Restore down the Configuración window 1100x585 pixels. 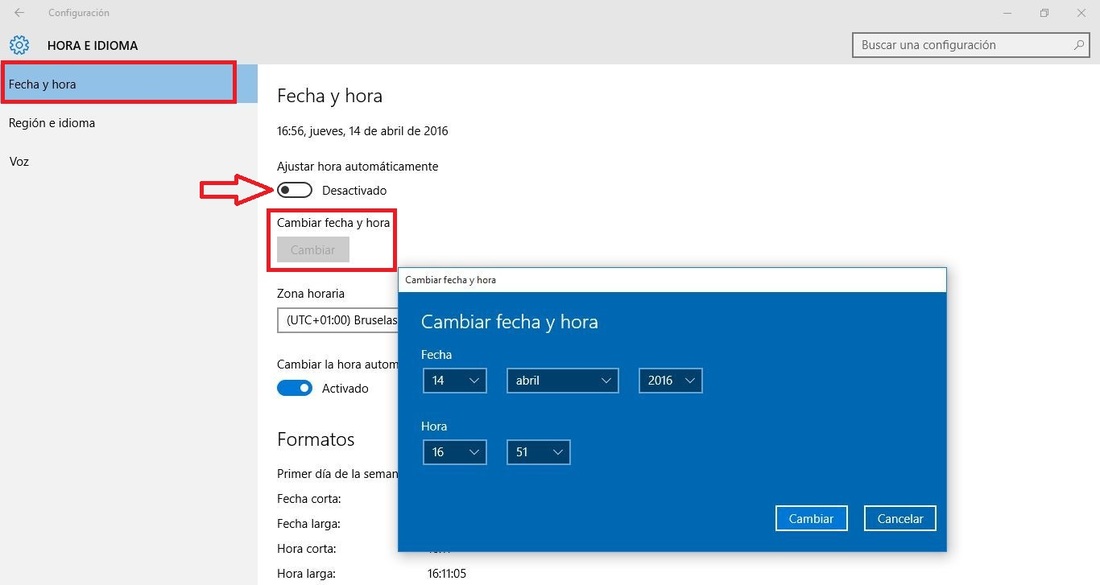point(1045,13)
